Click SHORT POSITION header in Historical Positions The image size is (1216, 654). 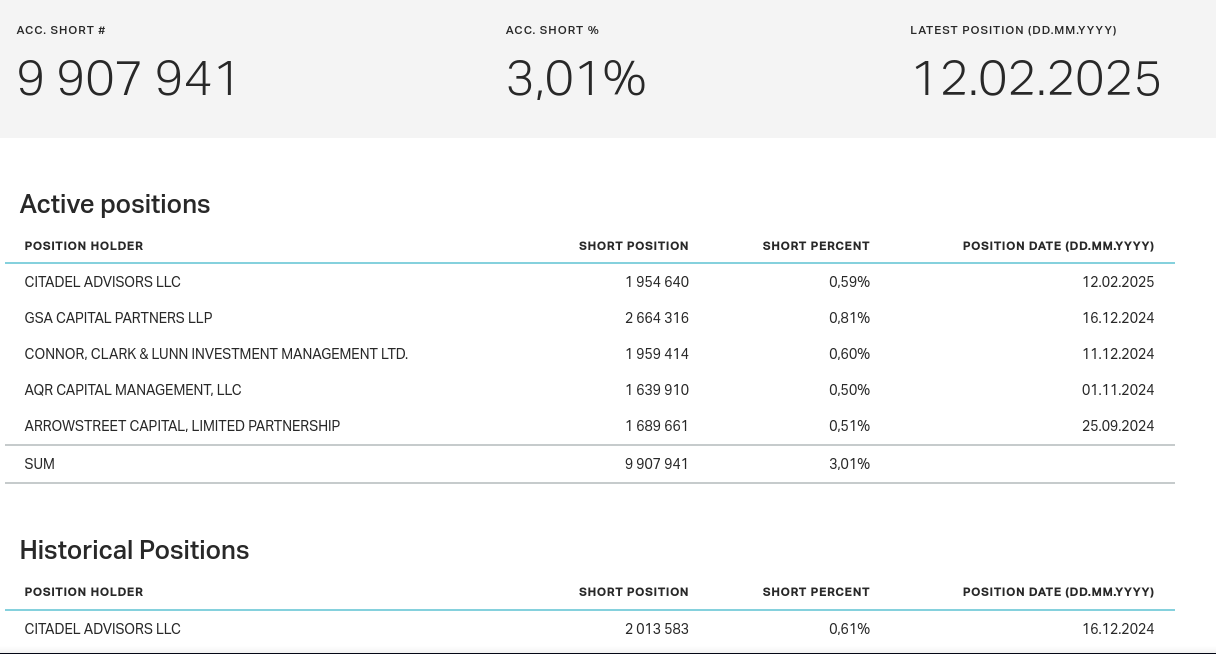[634, 592]
